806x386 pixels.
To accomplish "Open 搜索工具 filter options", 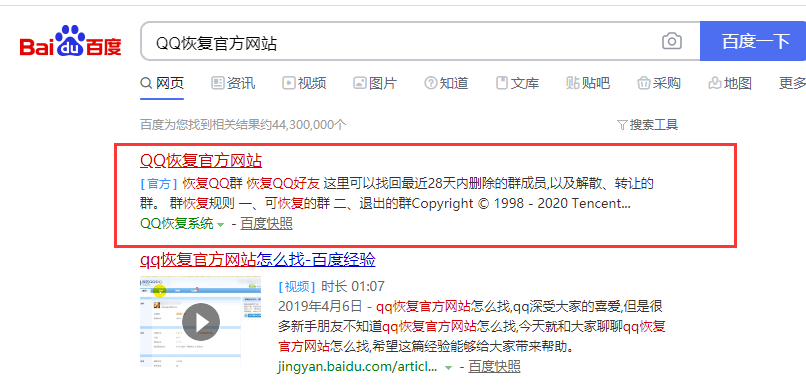I will tap(647, 124).
